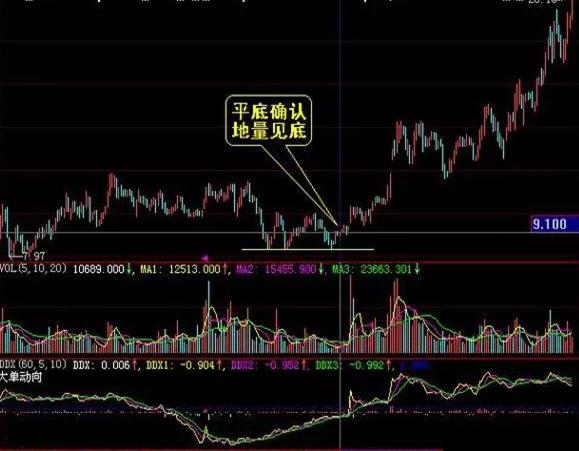Viewport: 579px width, 451px height.
Task: Open the DDX(60,5,10) indicator parameters label
Action: (34, 365)
